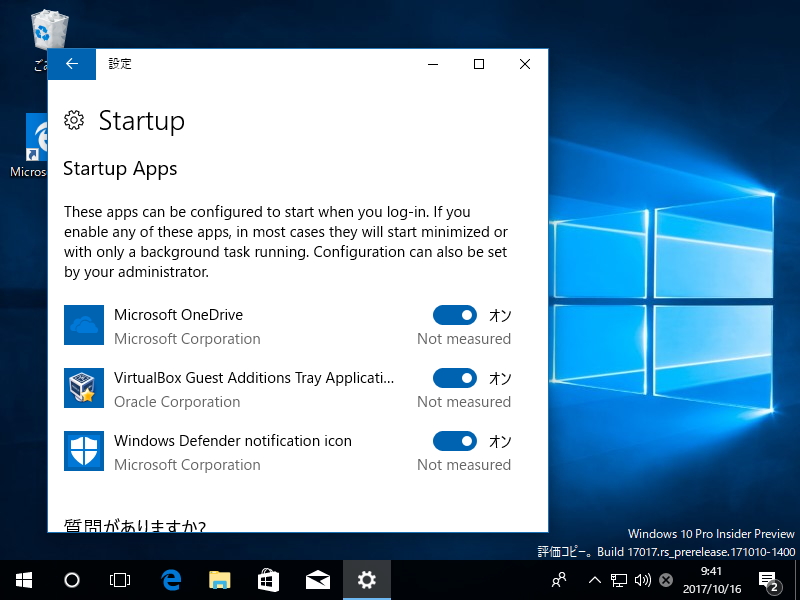Switch off Windows Defender notification icon toggle
800x600 pixels.
(455, 441)
